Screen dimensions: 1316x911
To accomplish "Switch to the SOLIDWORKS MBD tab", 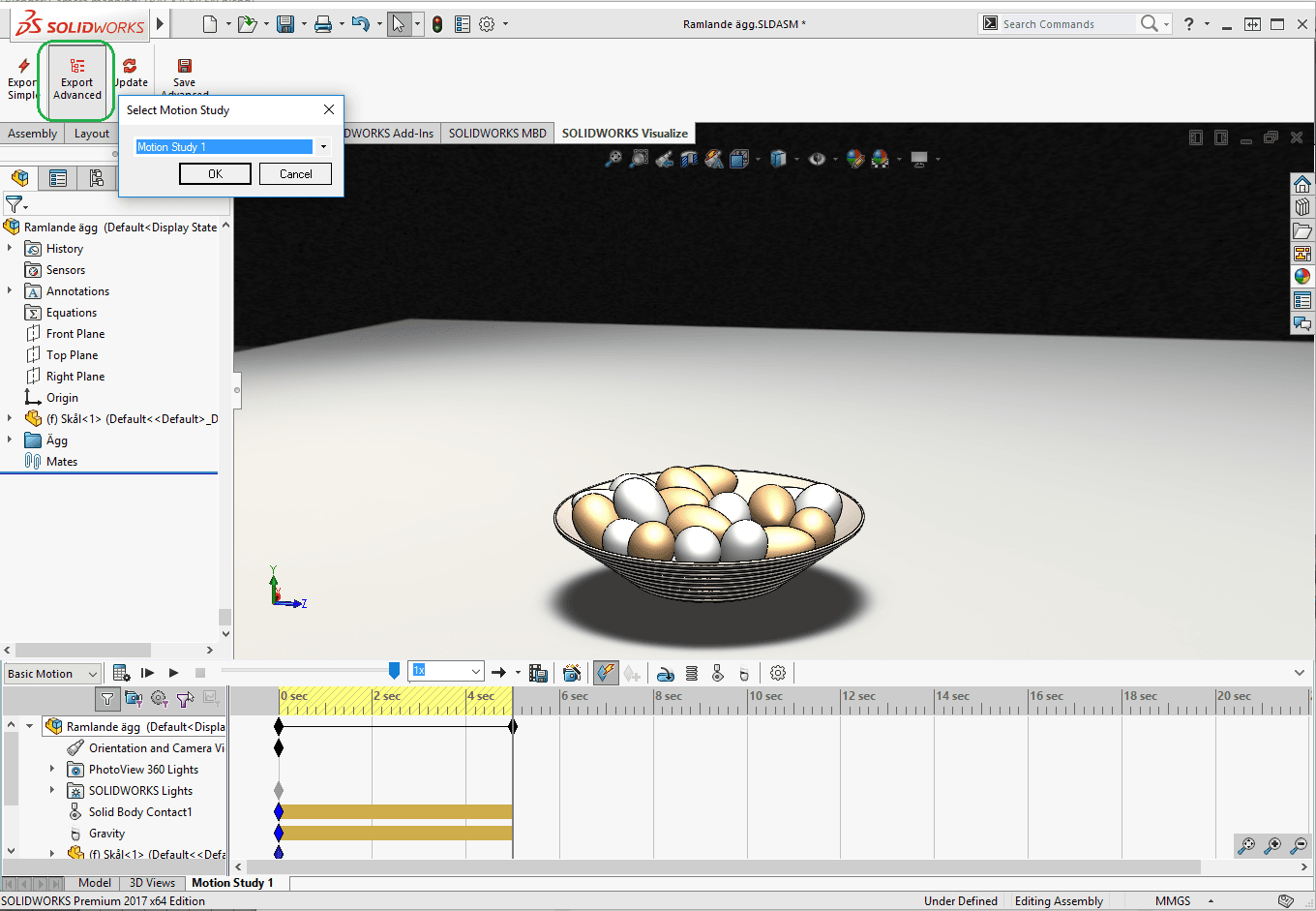I will click(x=497, y=134).
